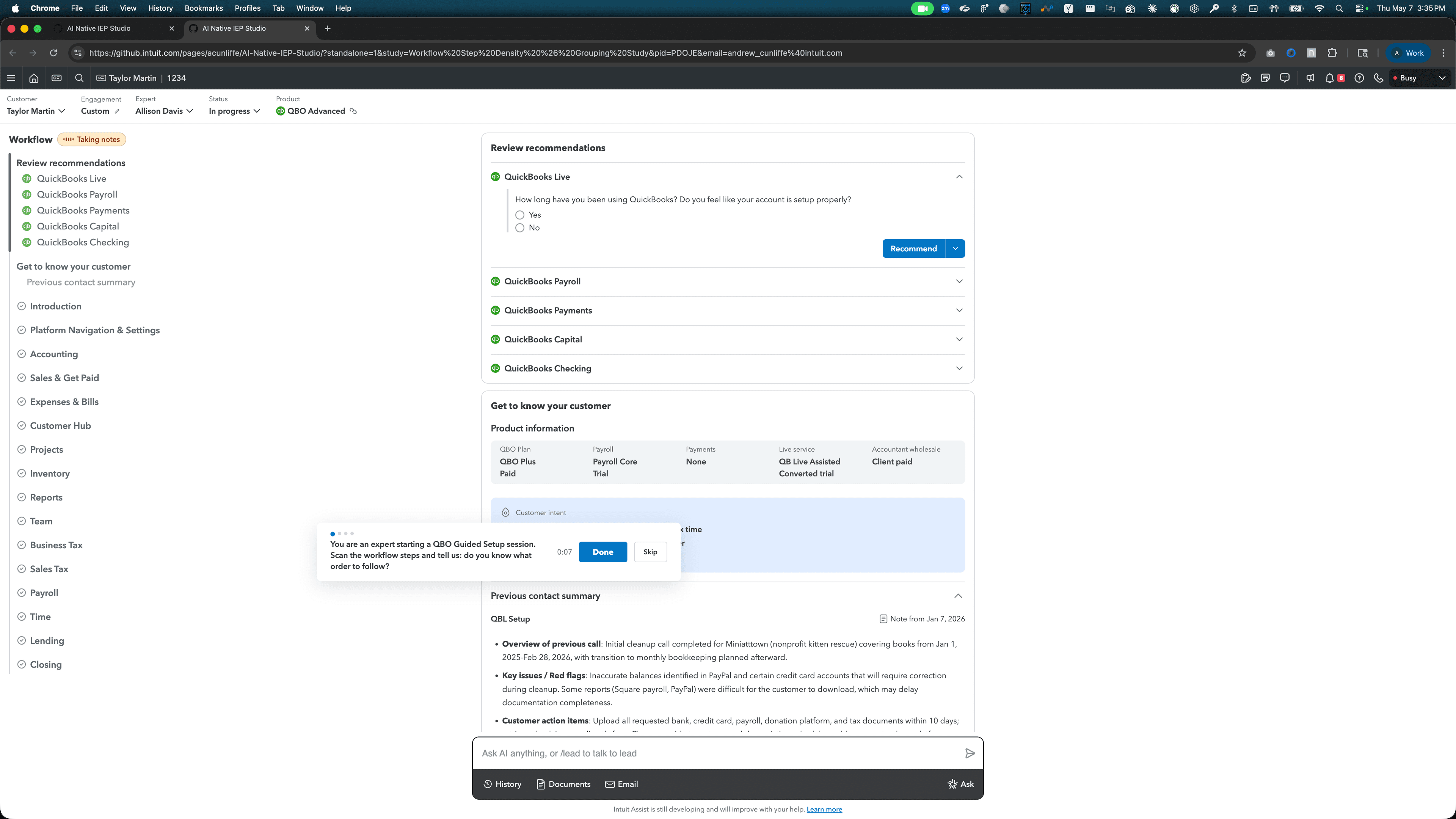Click Skip in the study prompt
The height and width of the screenshot is (819, 1456).
tap(650, 552)
